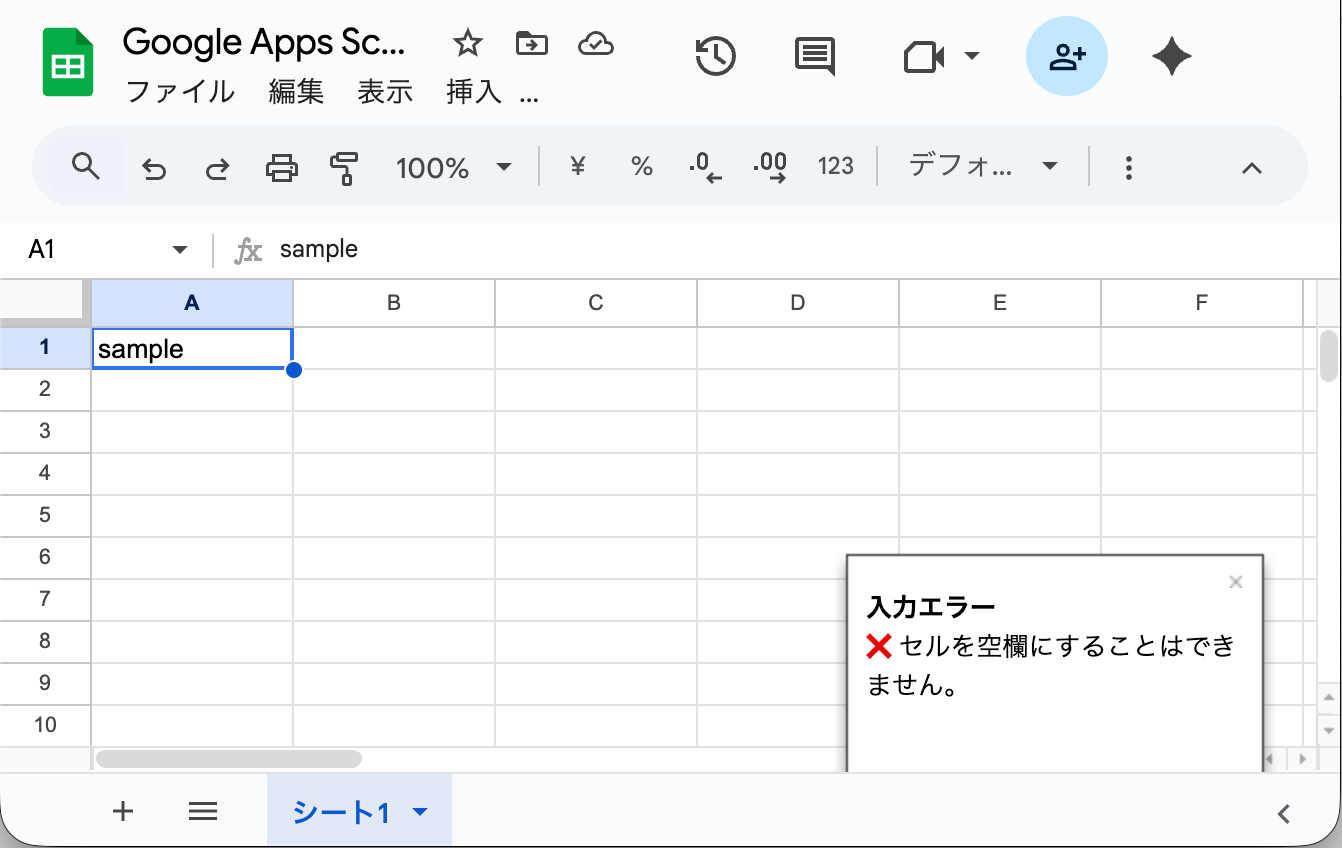Add a new sheet with plus button
The image size is (1342, 848).
point(122,811)
